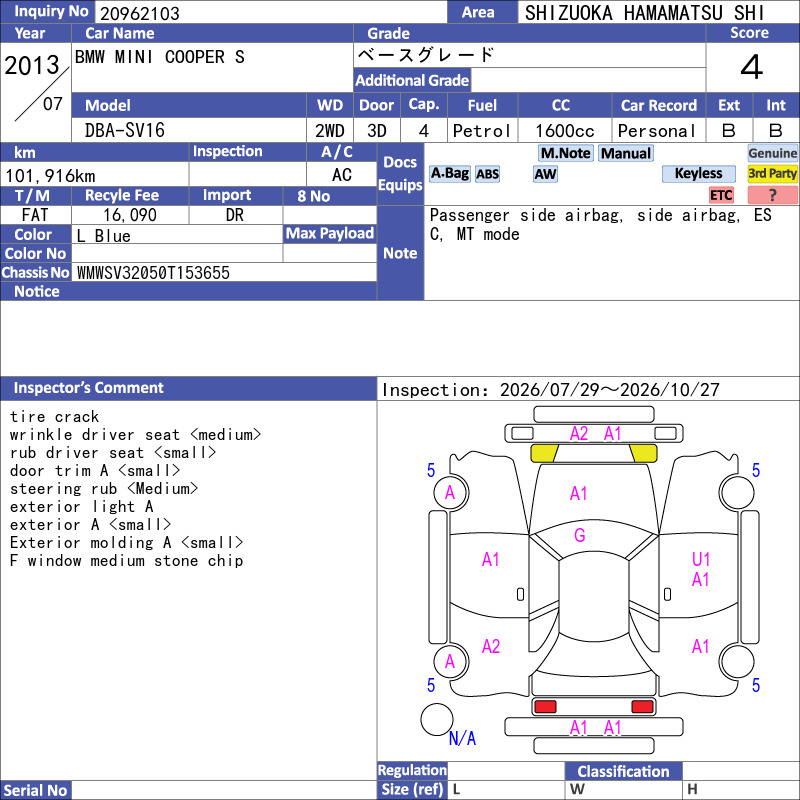Click comment 'F window medium stone chip'
Viewport: 800px width, 800px height.
127,561
